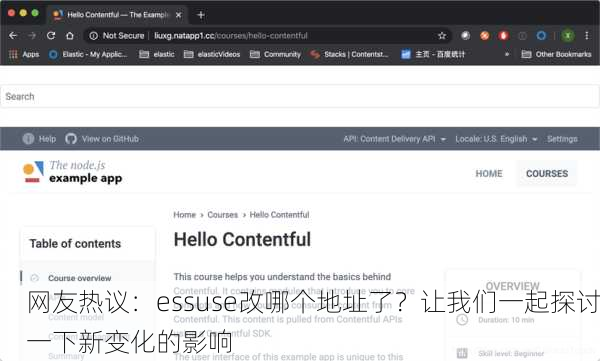Click the Search input field

click(x=300, y=96)
